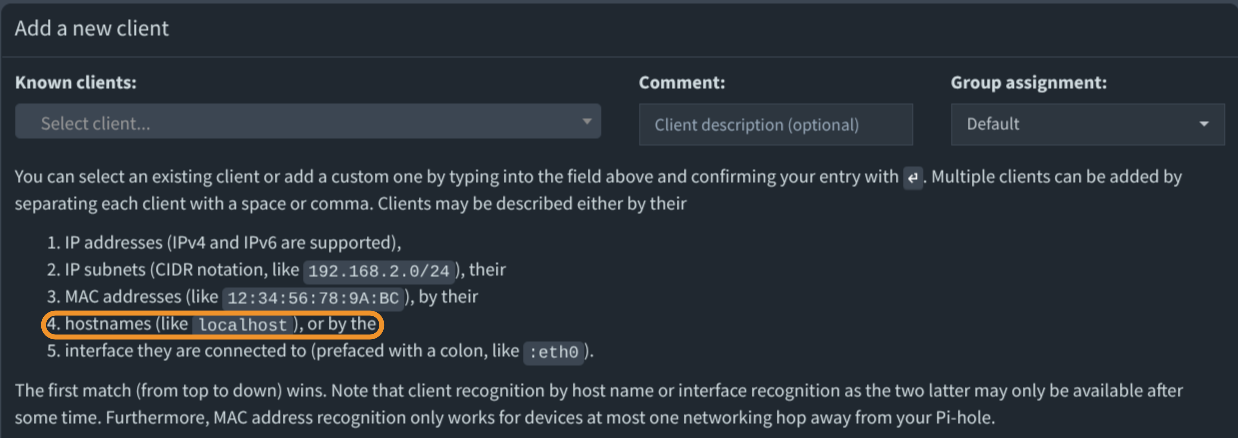This screenshot has width=1238, height=438.
Task: Click the 'interface they are connected to' item
Action: [290, 351]
